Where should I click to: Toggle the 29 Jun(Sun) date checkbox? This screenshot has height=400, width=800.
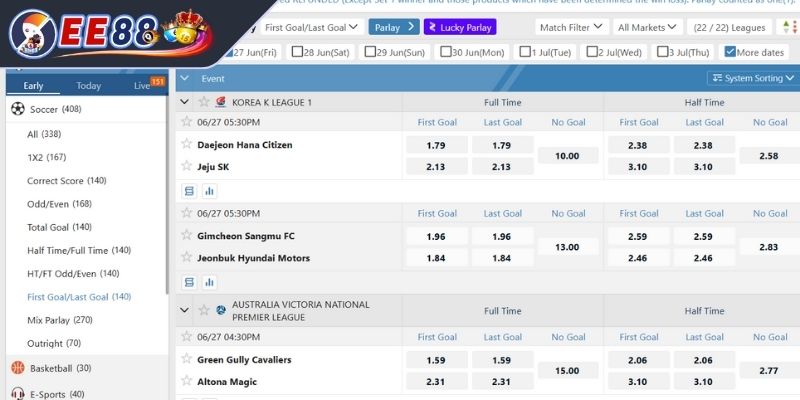[370, 52]
